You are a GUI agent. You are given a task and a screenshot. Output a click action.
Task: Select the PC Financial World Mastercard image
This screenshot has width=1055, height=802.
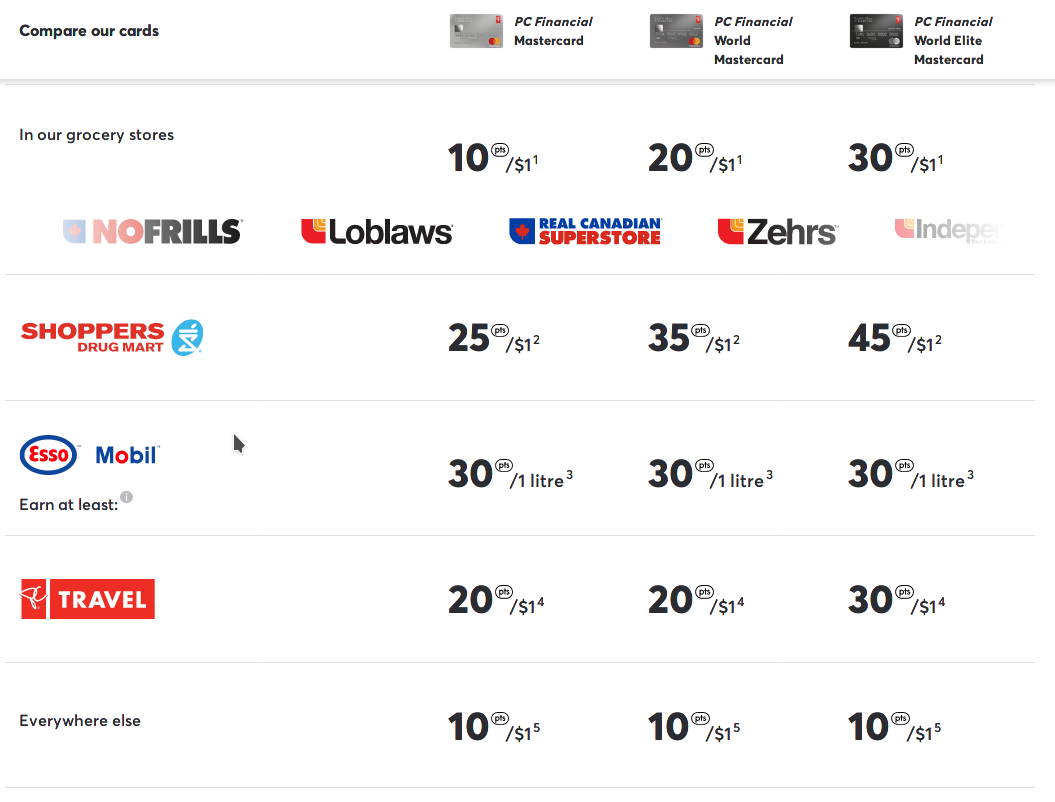676,31
